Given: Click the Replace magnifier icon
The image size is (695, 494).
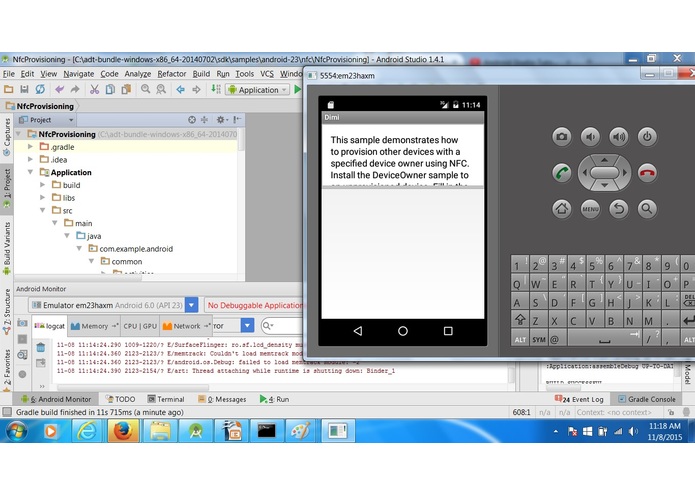Looking at the screenshot, I should [x=161, y=89].
